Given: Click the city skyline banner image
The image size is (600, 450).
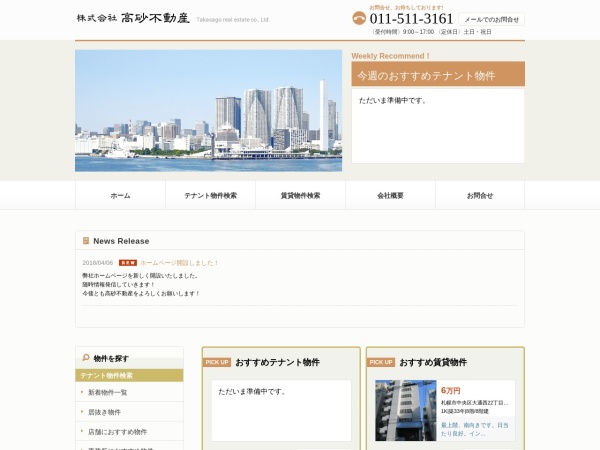Looking at the screenshot, I should point(209,111).
